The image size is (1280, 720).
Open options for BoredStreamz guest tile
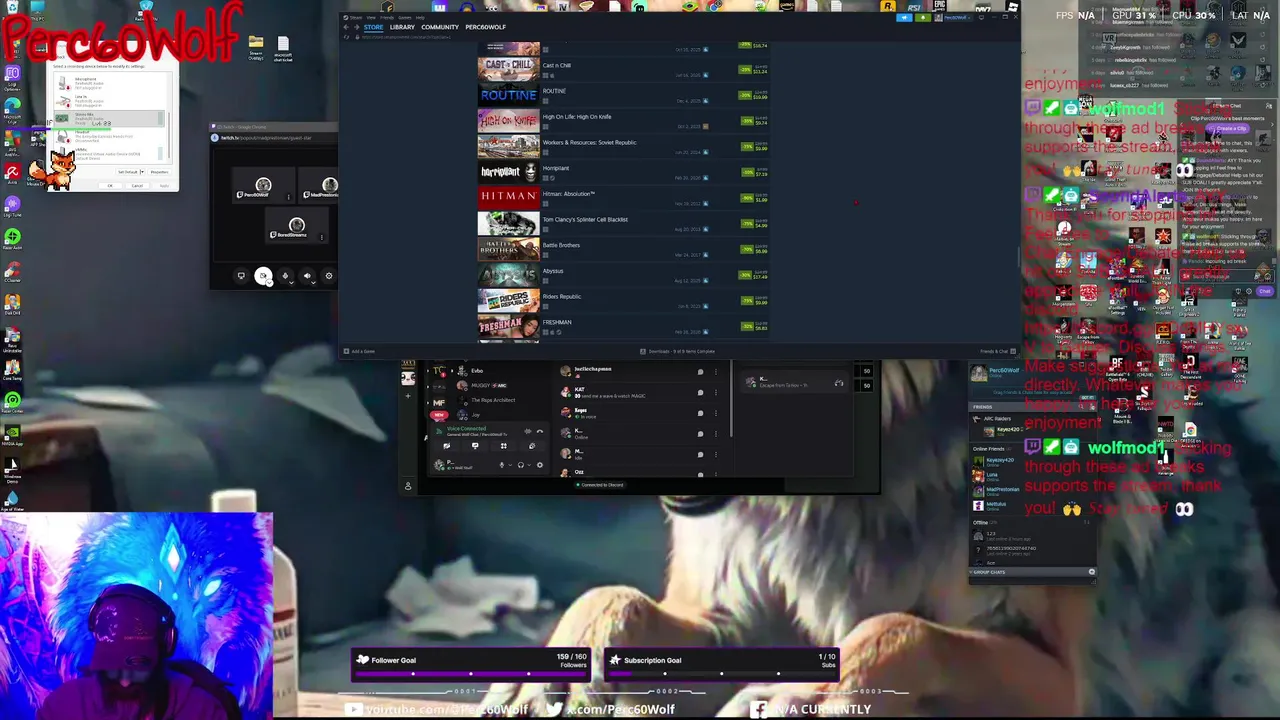click(x=322, y=237)
